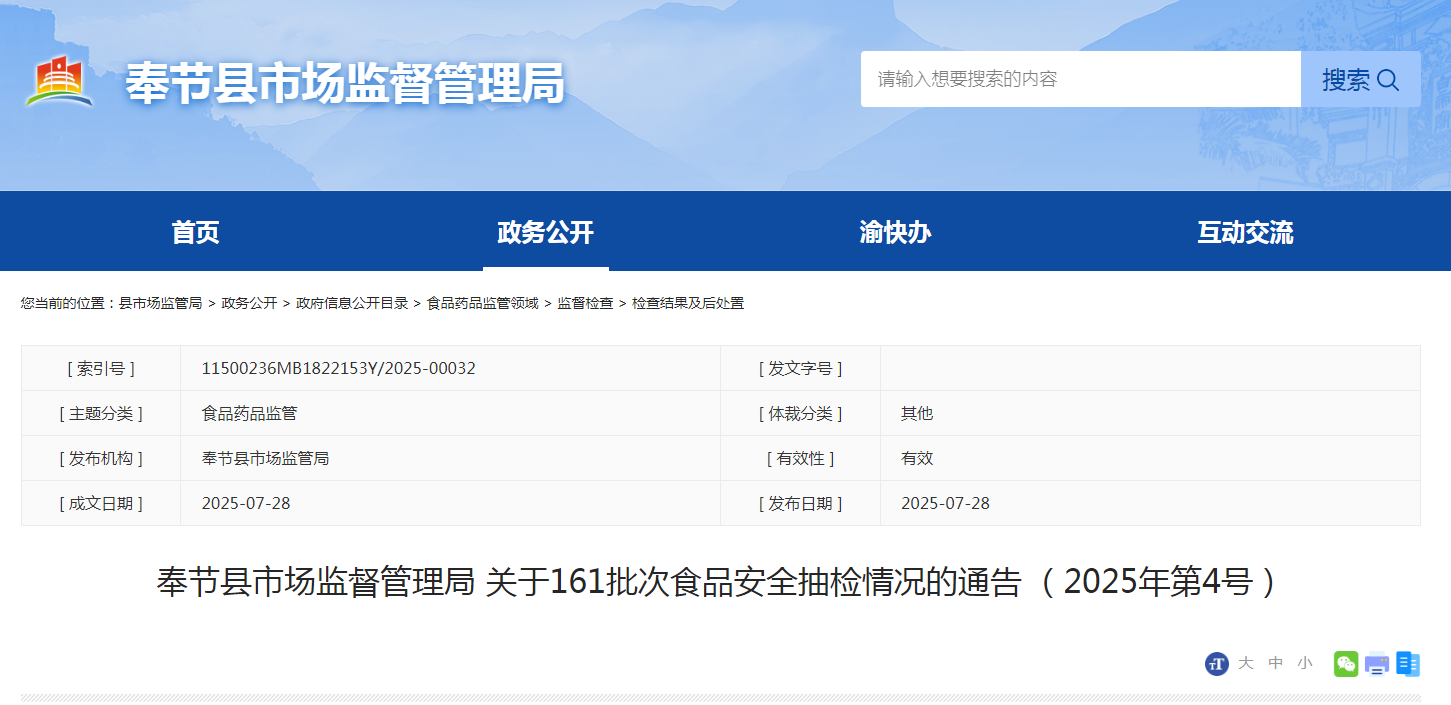The width and height of the screenshot is (1451, 705).
Task: Click the blue document reading-mode icon
Action: [x=1408, y=663]
